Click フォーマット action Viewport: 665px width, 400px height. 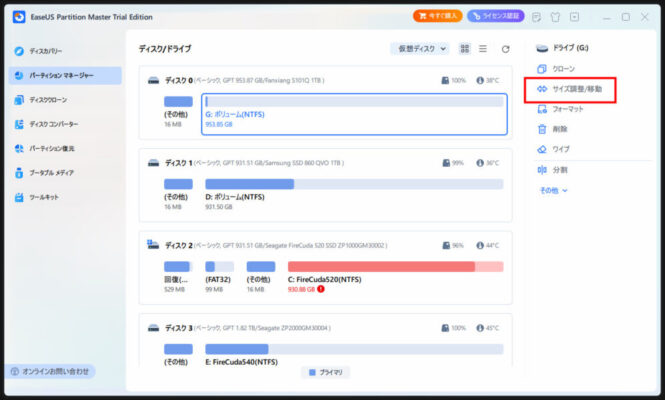(560, 109)
